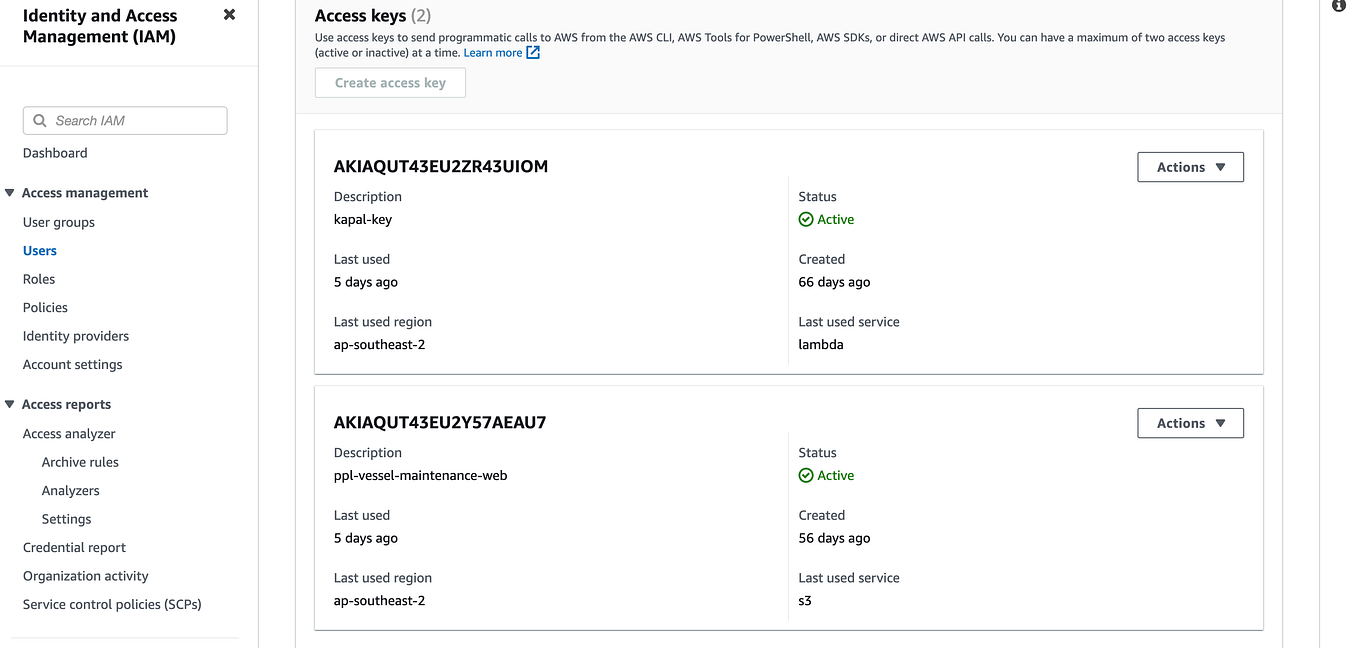Open Actions dropdown for ppl-vessel-maintenance-web key

pyautogui.click(x=1190, y=423)
